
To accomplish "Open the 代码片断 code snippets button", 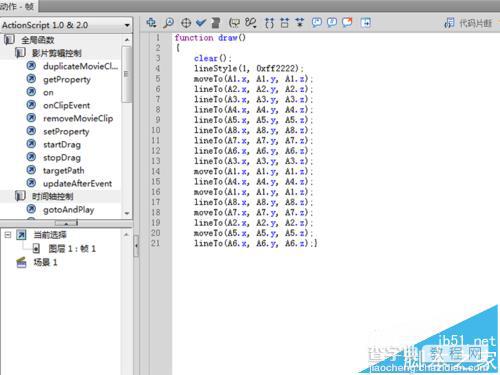I will click(469, 23).
